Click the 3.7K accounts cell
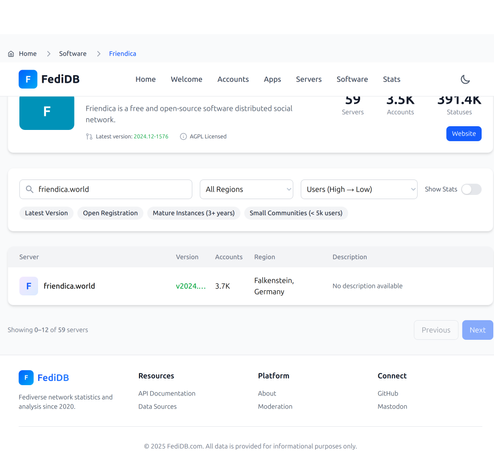This screenshot has width=494, height=466. (223, 286)
